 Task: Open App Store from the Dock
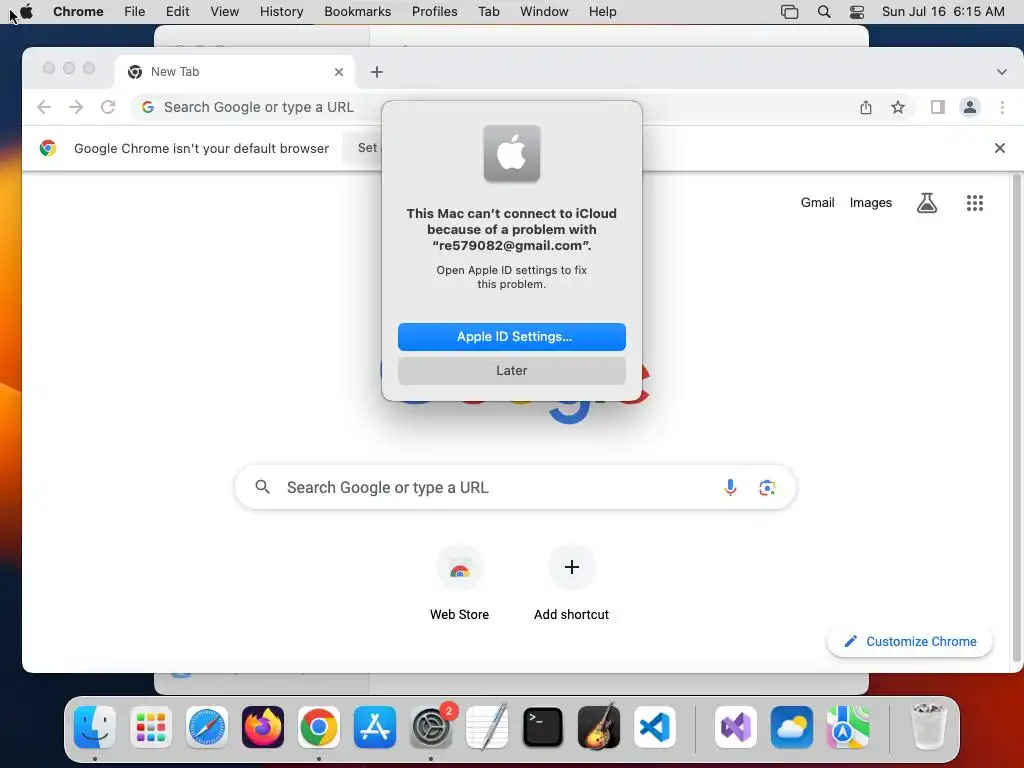point(375,727)
